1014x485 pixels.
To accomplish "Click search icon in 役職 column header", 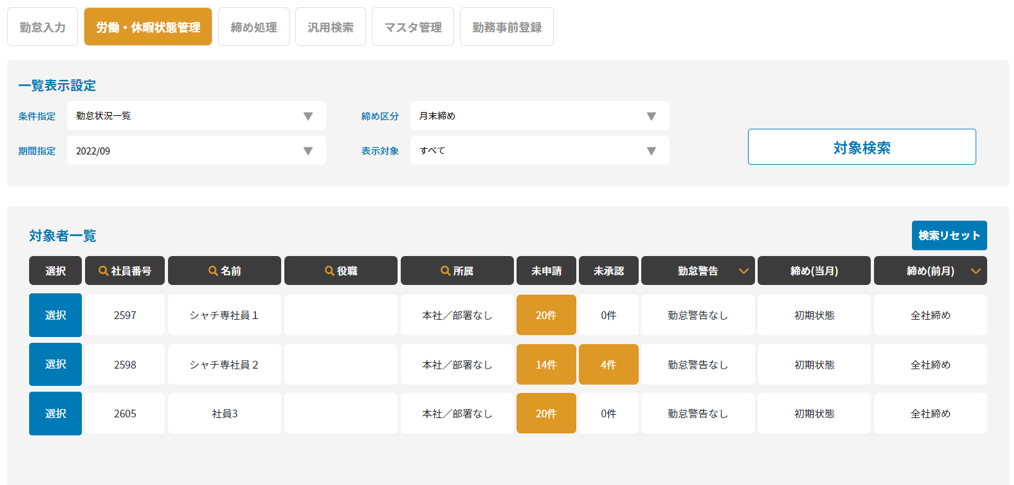I will [329, 271].
